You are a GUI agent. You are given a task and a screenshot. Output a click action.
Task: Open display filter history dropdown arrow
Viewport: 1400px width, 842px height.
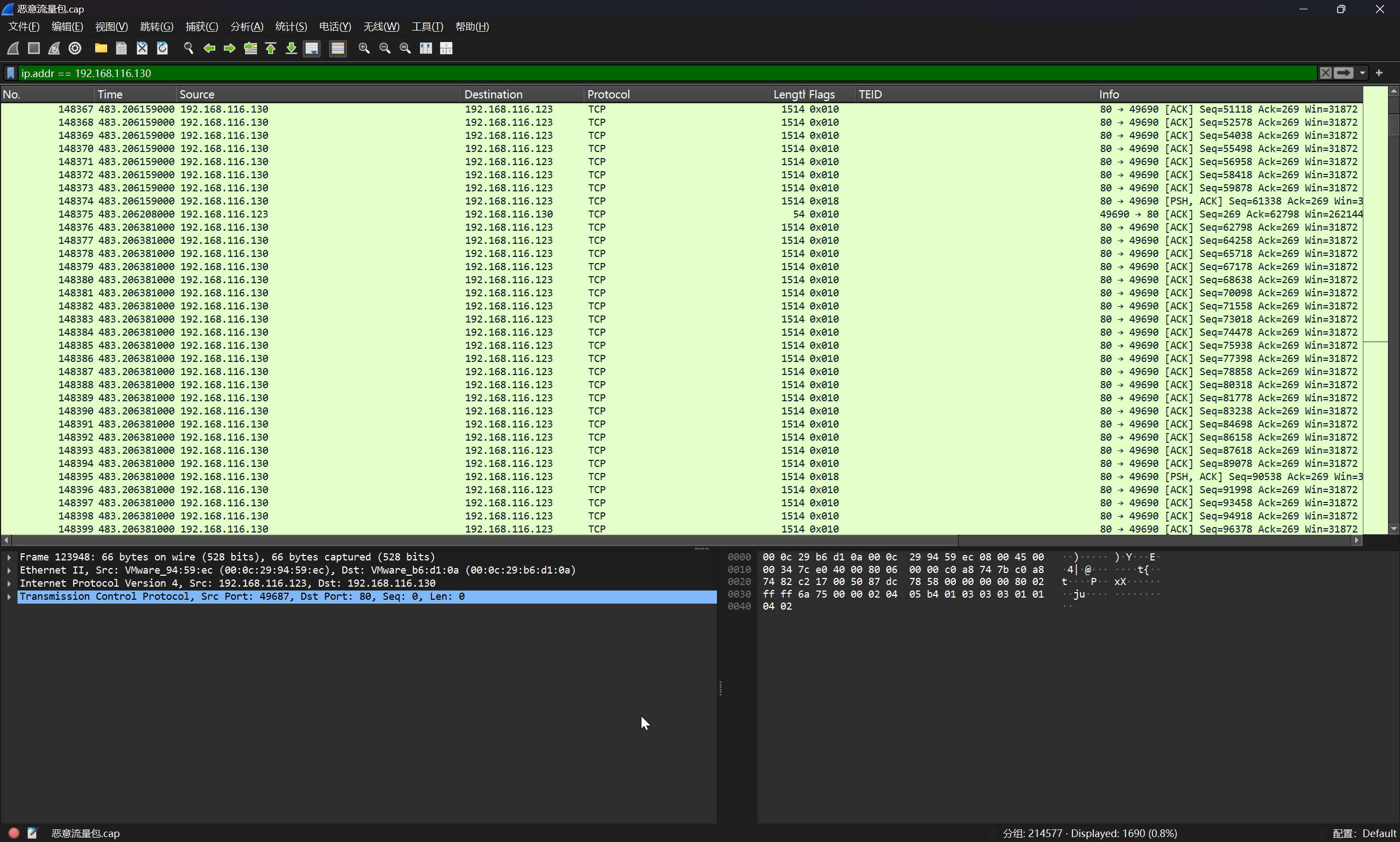pos(1363,73)
